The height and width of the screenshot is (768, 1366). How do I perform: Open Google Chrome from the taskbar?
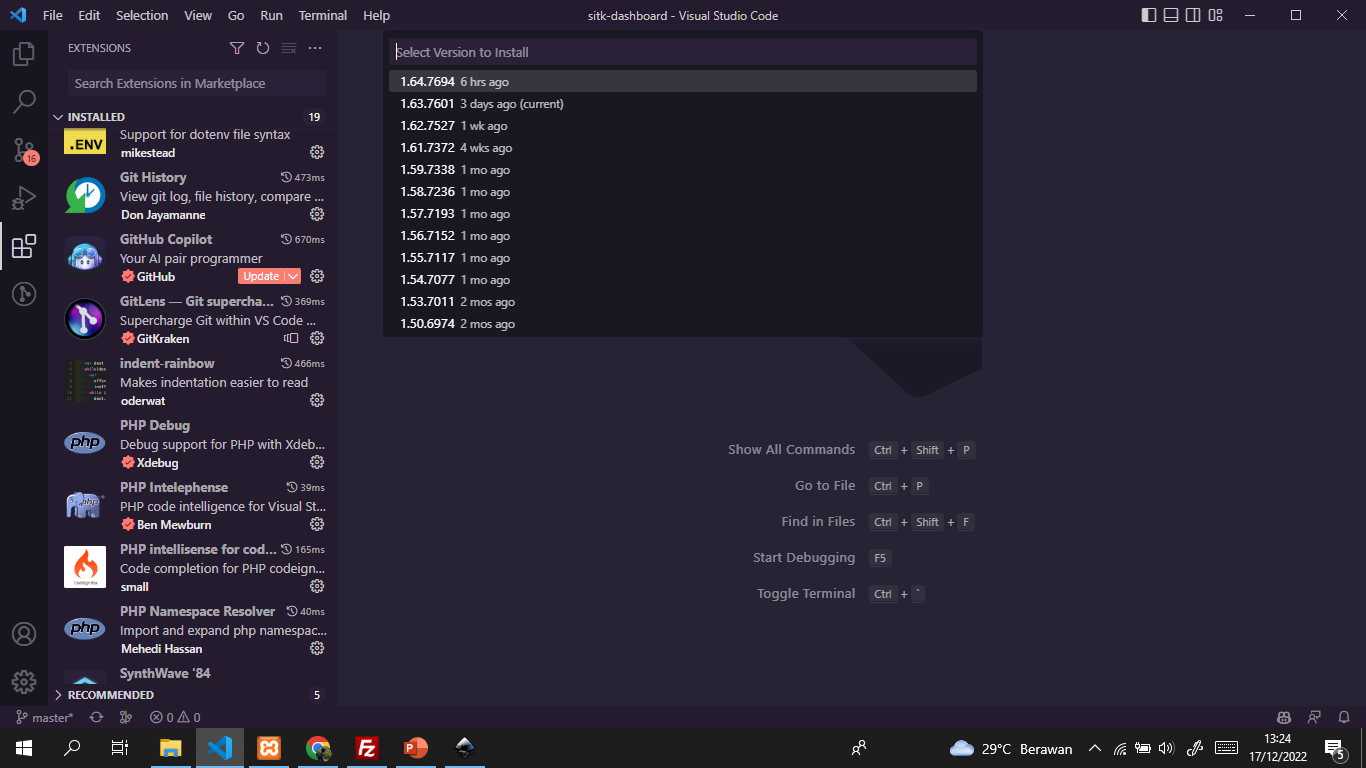(x=318, y=748)
